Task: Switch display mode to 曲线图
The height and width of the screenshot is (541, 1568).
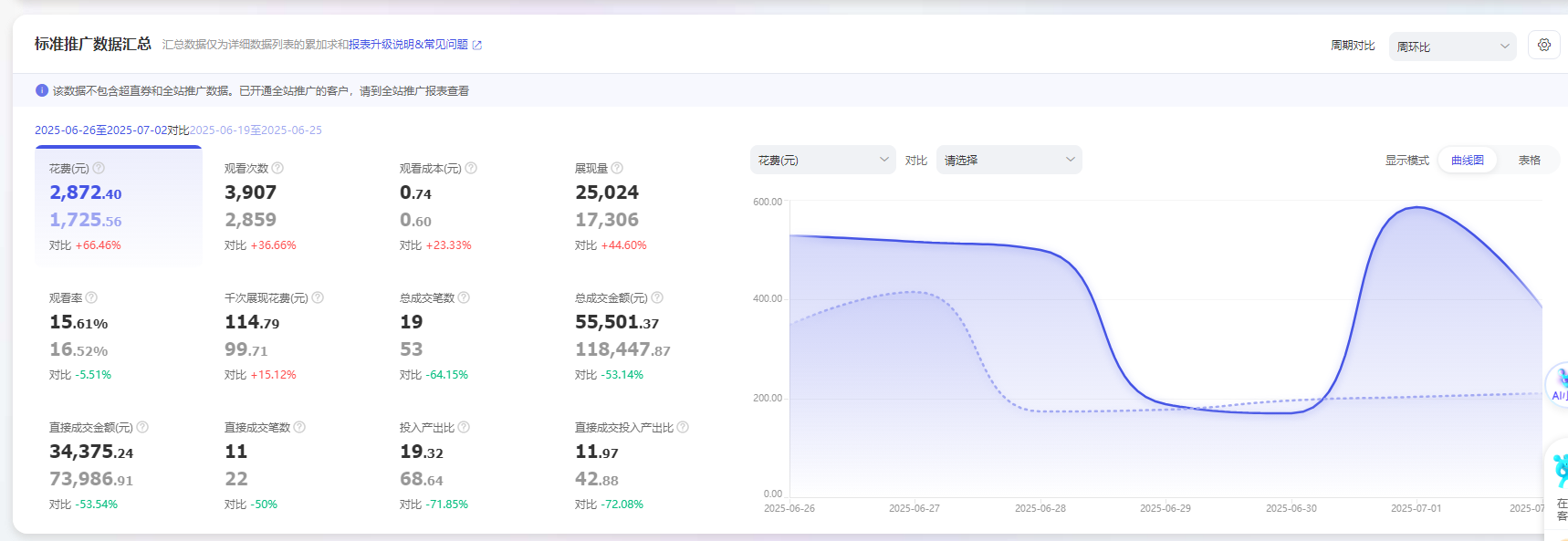Action: pos(1467,160)
